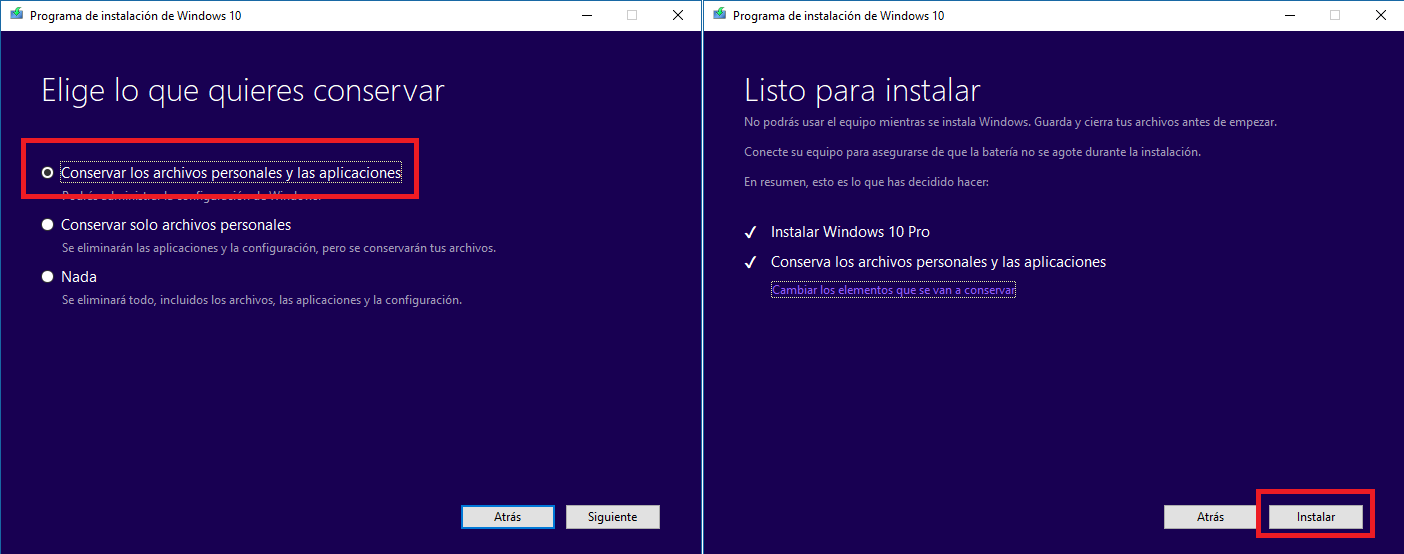Open Cambiar los elementos que se van a conservar link

point(893,290)
